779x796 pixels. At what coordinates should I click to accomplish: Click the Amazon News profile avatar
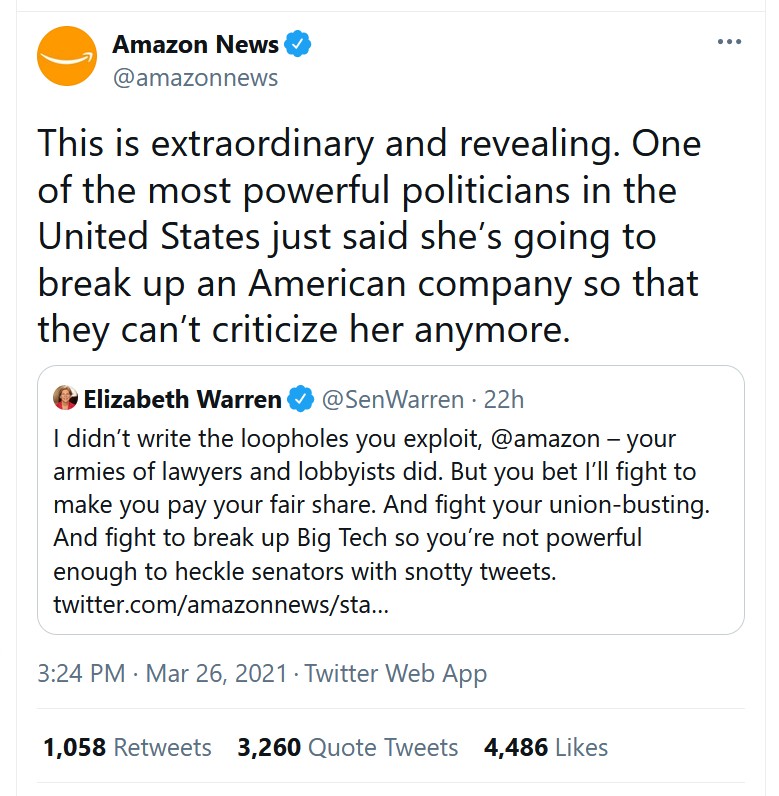click(x=67, y=56)
